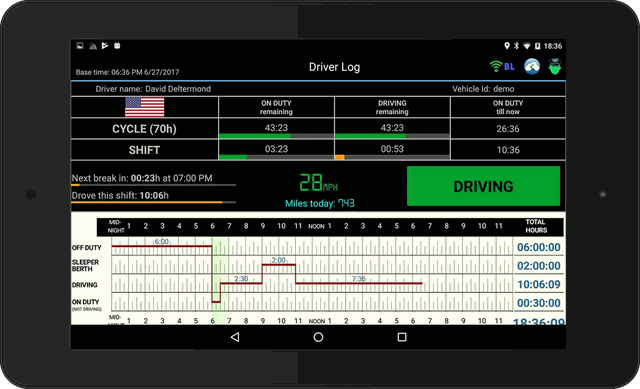Tap the sleeper berth total 02:00:00
Image resolution: width=640 pixels, height=389 pixels.
[539, 266]
